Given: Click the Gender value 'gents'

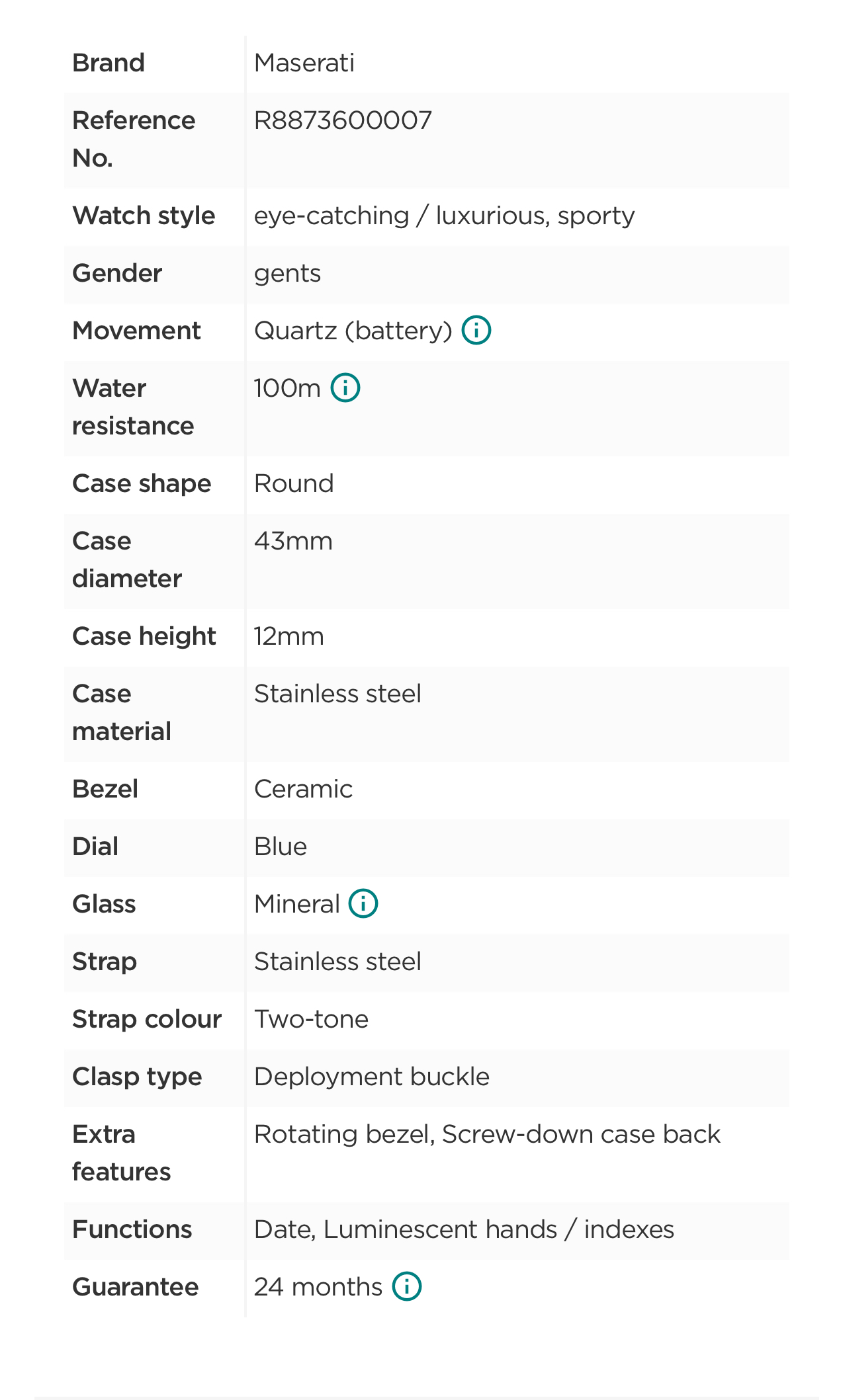Looking at the screenshot, I should click(287, 273).
